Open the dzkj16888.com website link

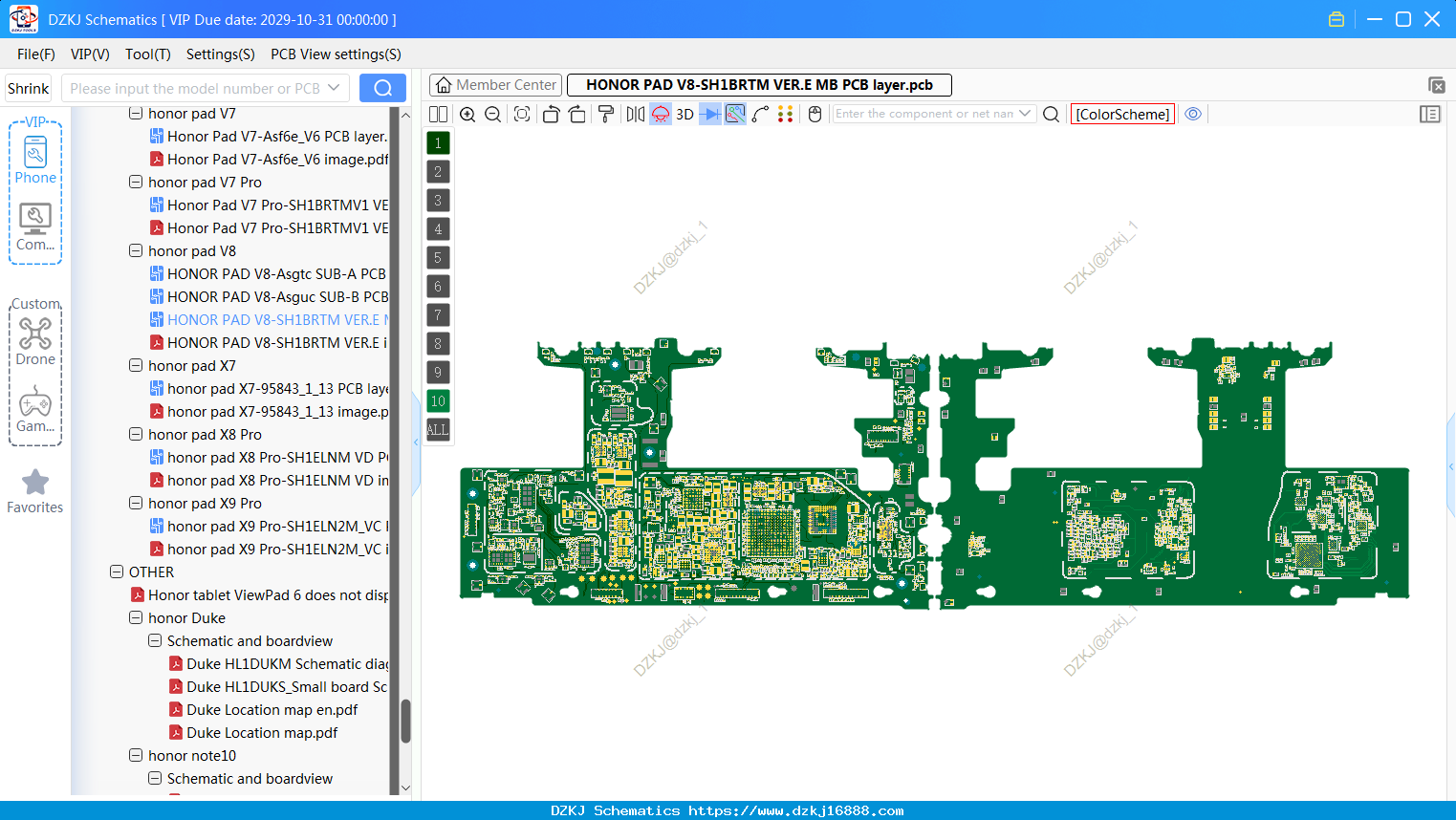[x=796, y=810]
